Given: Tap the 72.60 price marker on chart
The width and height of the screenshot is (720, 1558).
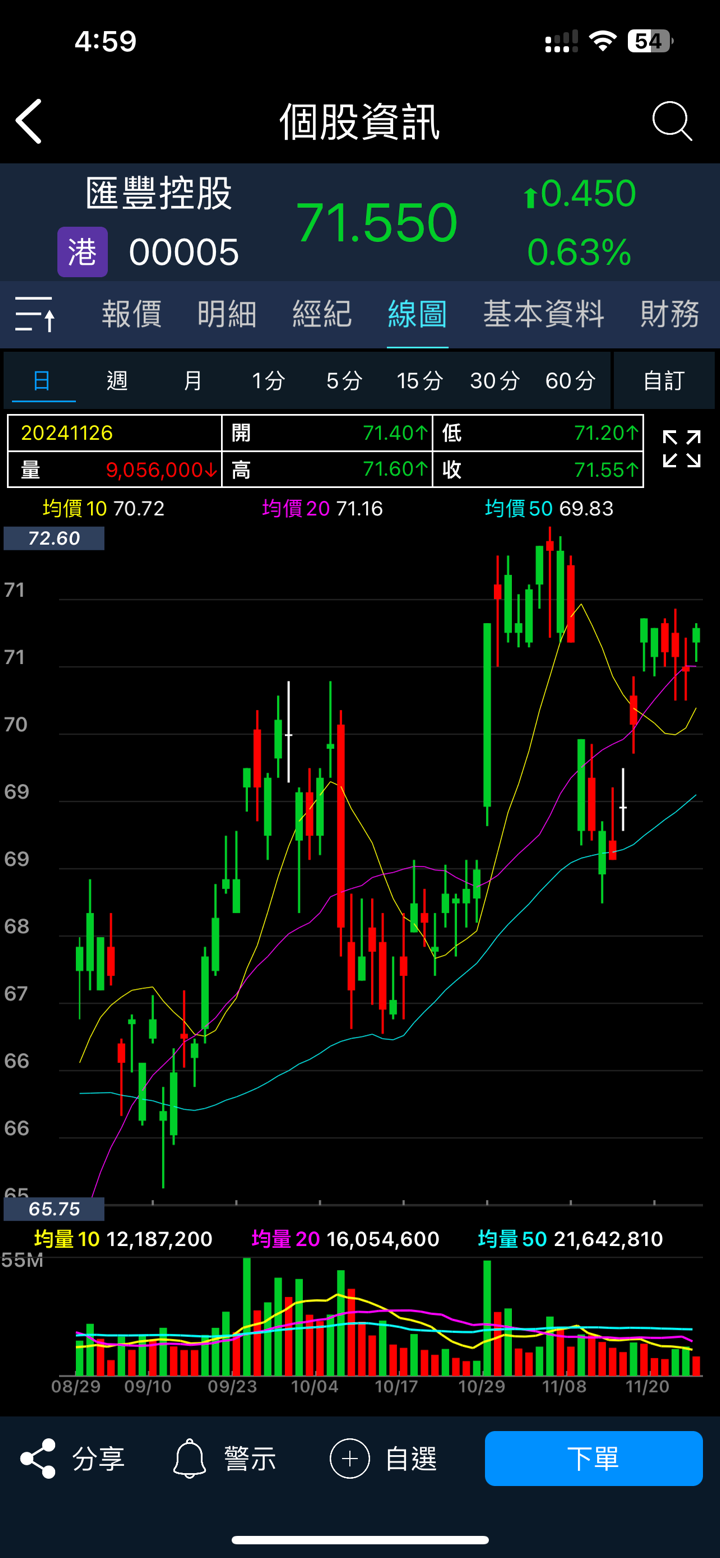Looking at the screenshot, I should tap(54, 538).
